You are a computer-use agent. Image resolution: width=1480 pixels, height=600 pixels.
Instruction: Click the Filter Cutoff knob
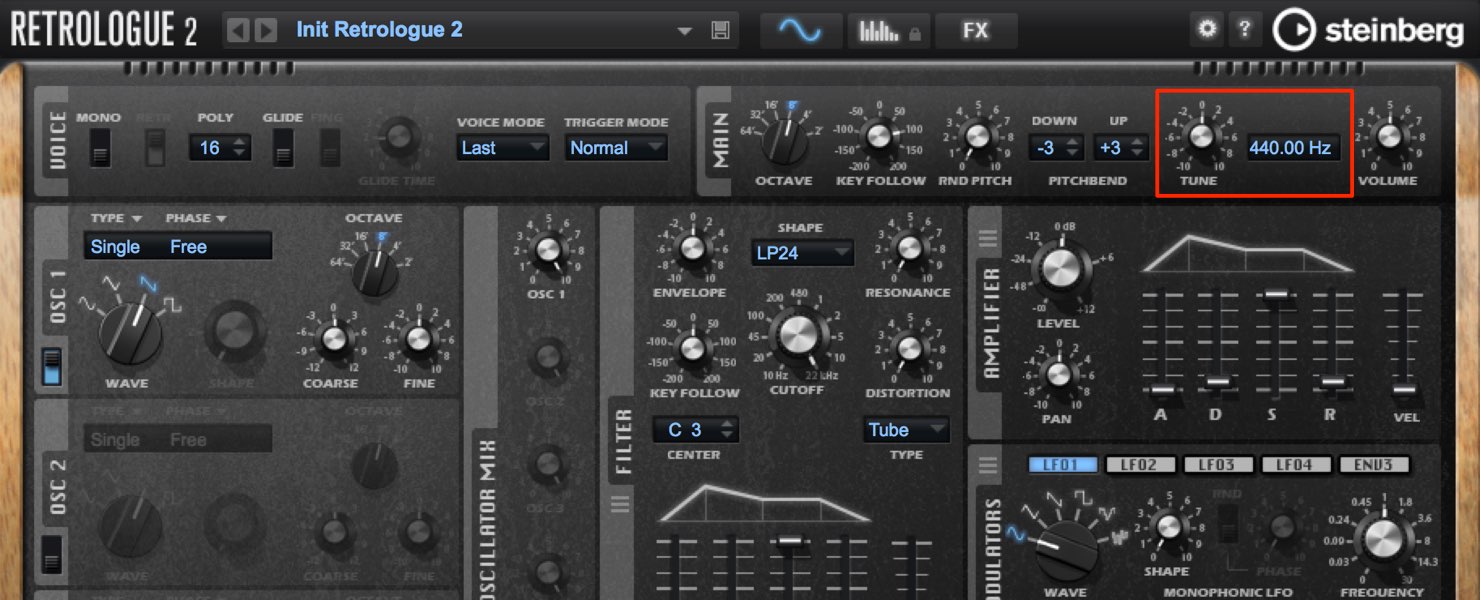pyautogui.click(x=797, y=335)
